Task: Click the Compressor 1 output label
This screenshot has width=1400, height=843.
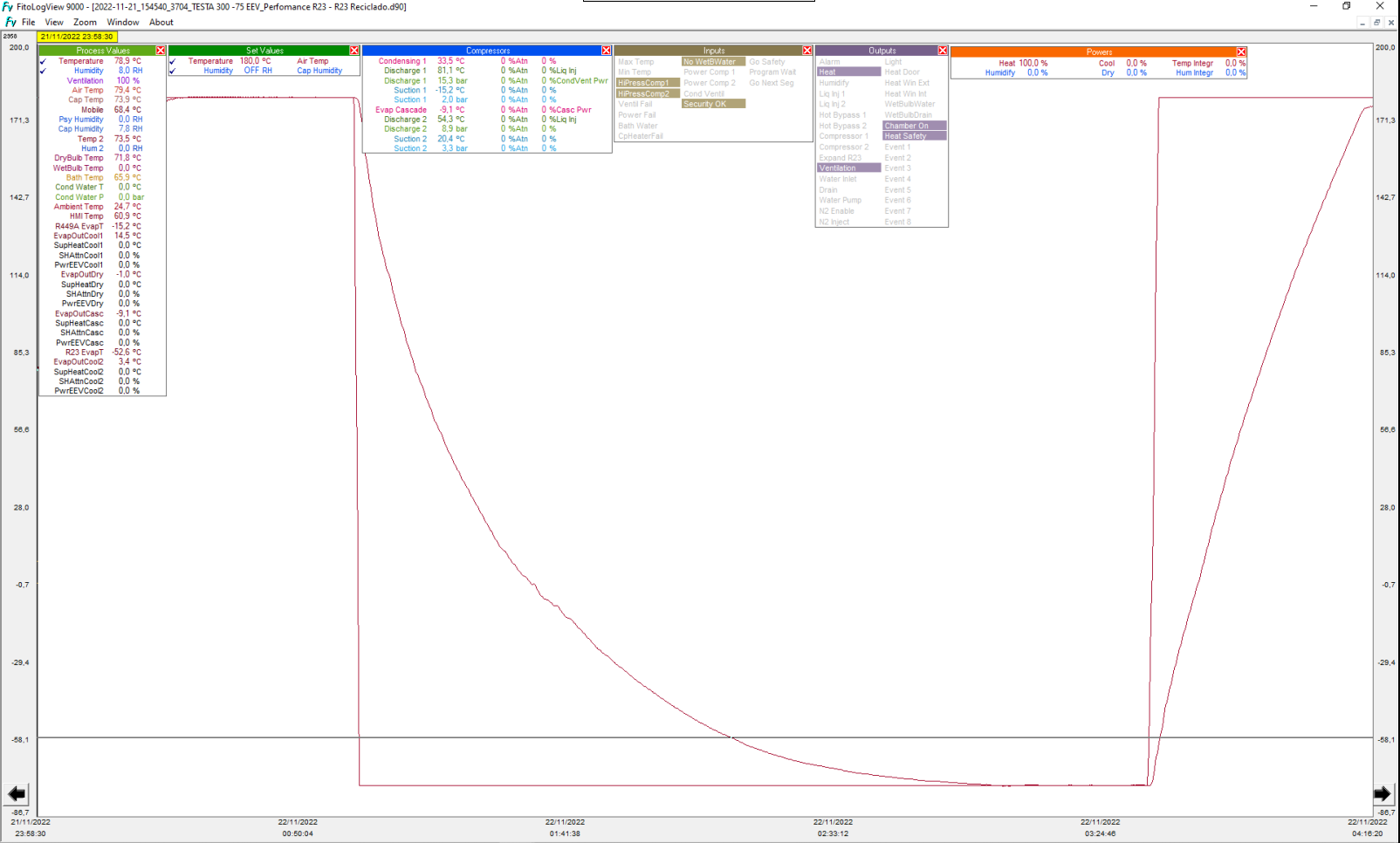Action: click(843, 136)
